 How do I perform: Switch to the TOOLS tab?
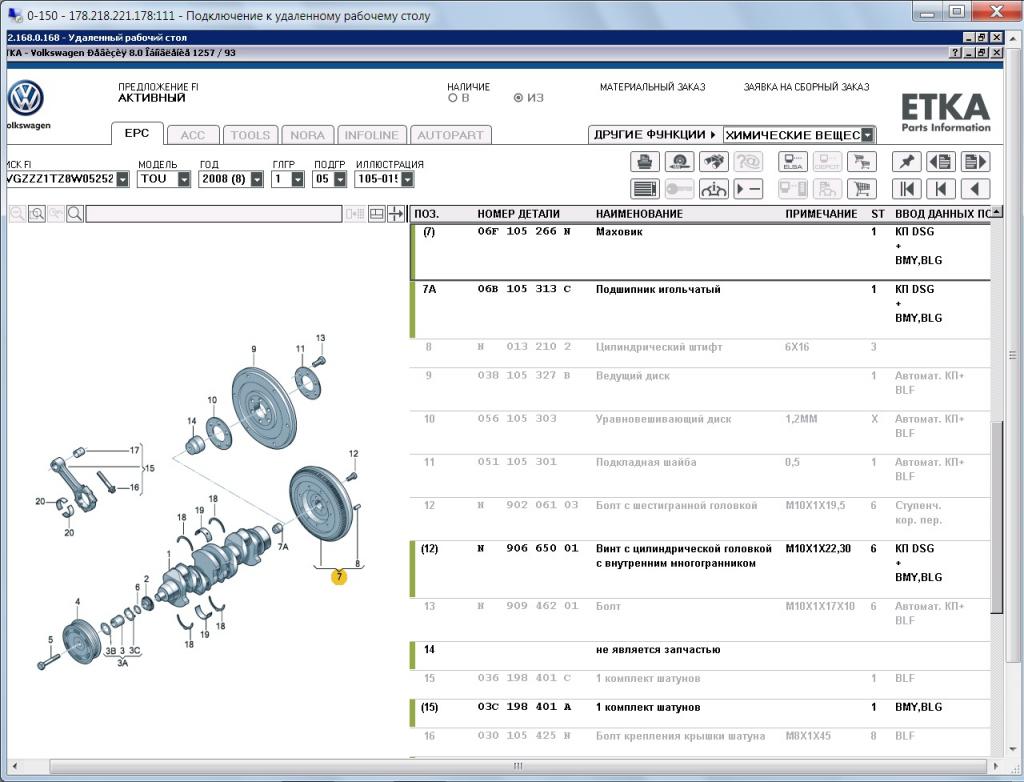[250, 135]
